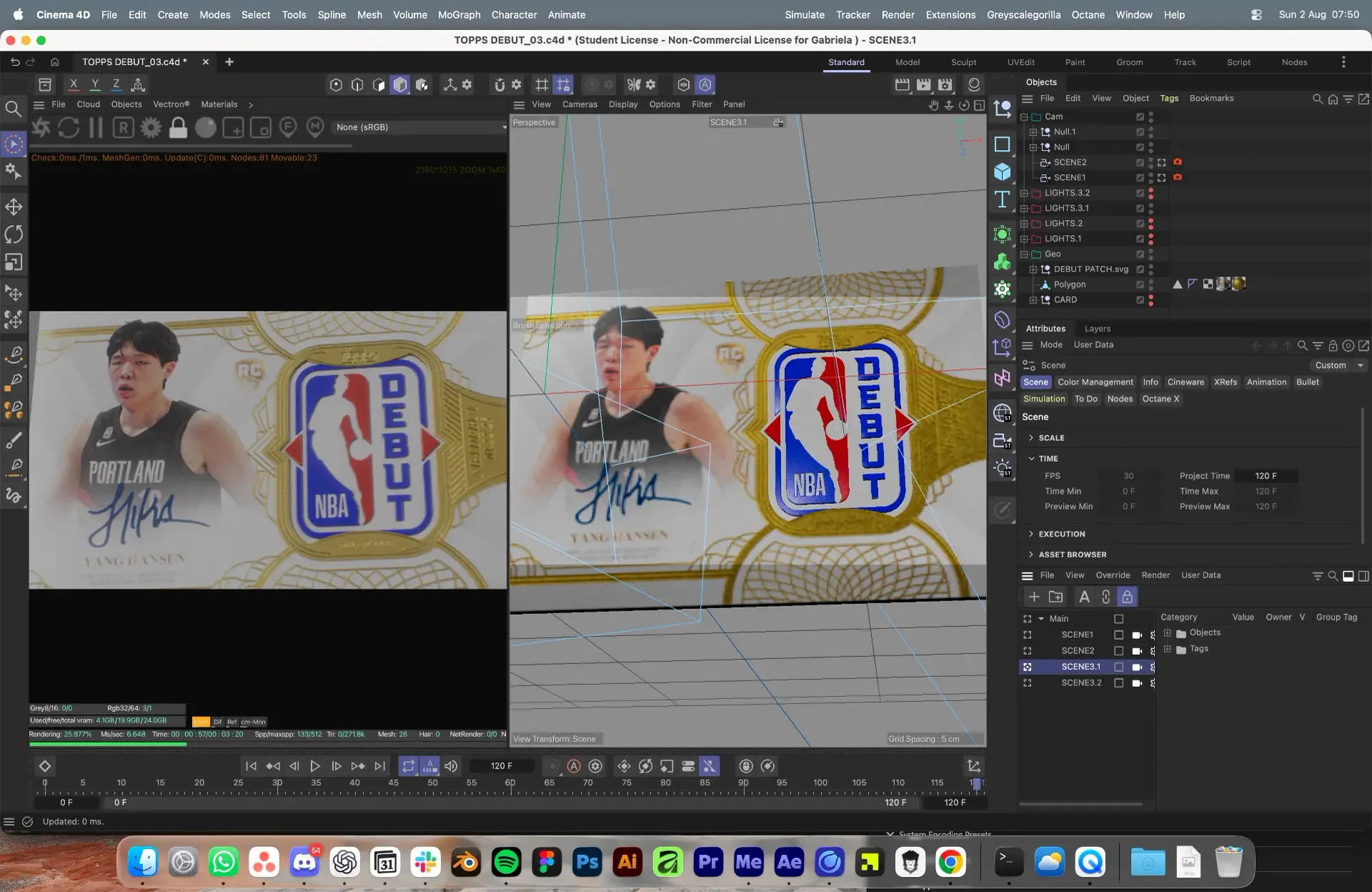The image size is (1372, 892).
Task: Select the Color Management scene tab
Action: click(1095, 382)
